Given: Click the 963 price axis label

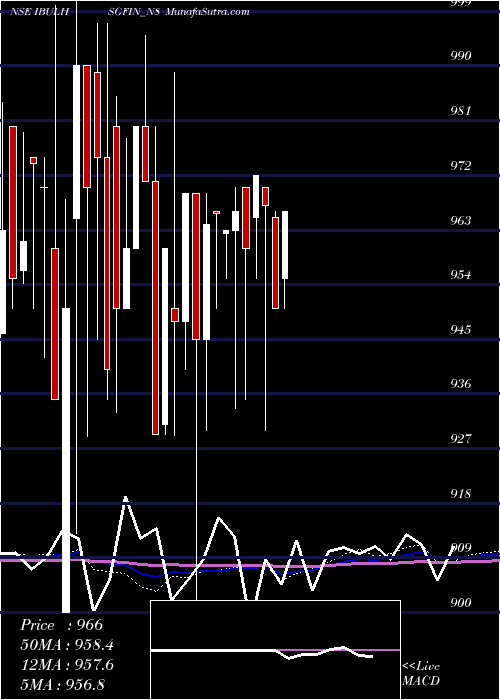Looking at the screenshot, I should click(460, 221).
